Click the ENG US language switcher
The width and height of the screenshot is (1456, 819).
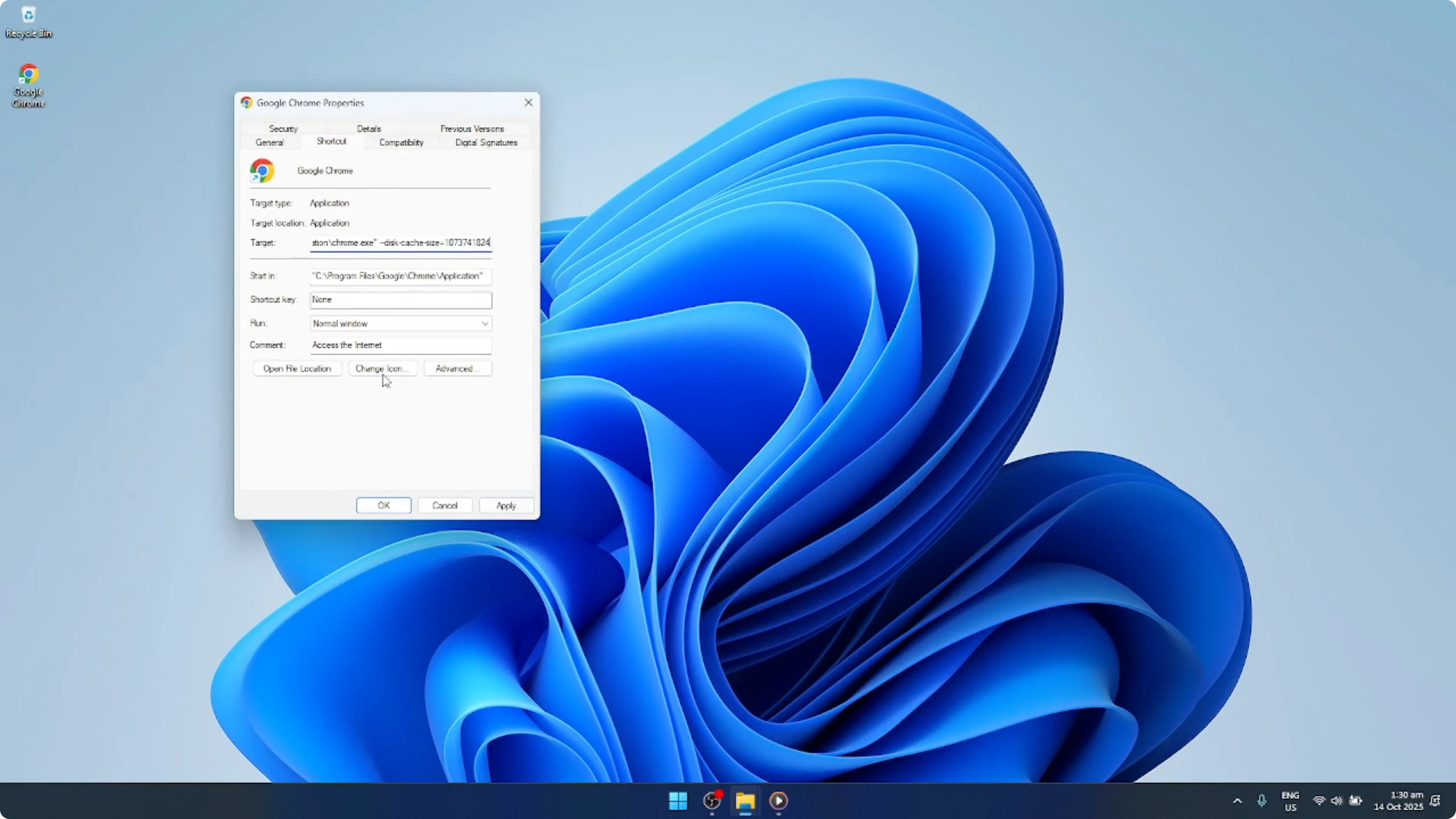coord(1290,800)
